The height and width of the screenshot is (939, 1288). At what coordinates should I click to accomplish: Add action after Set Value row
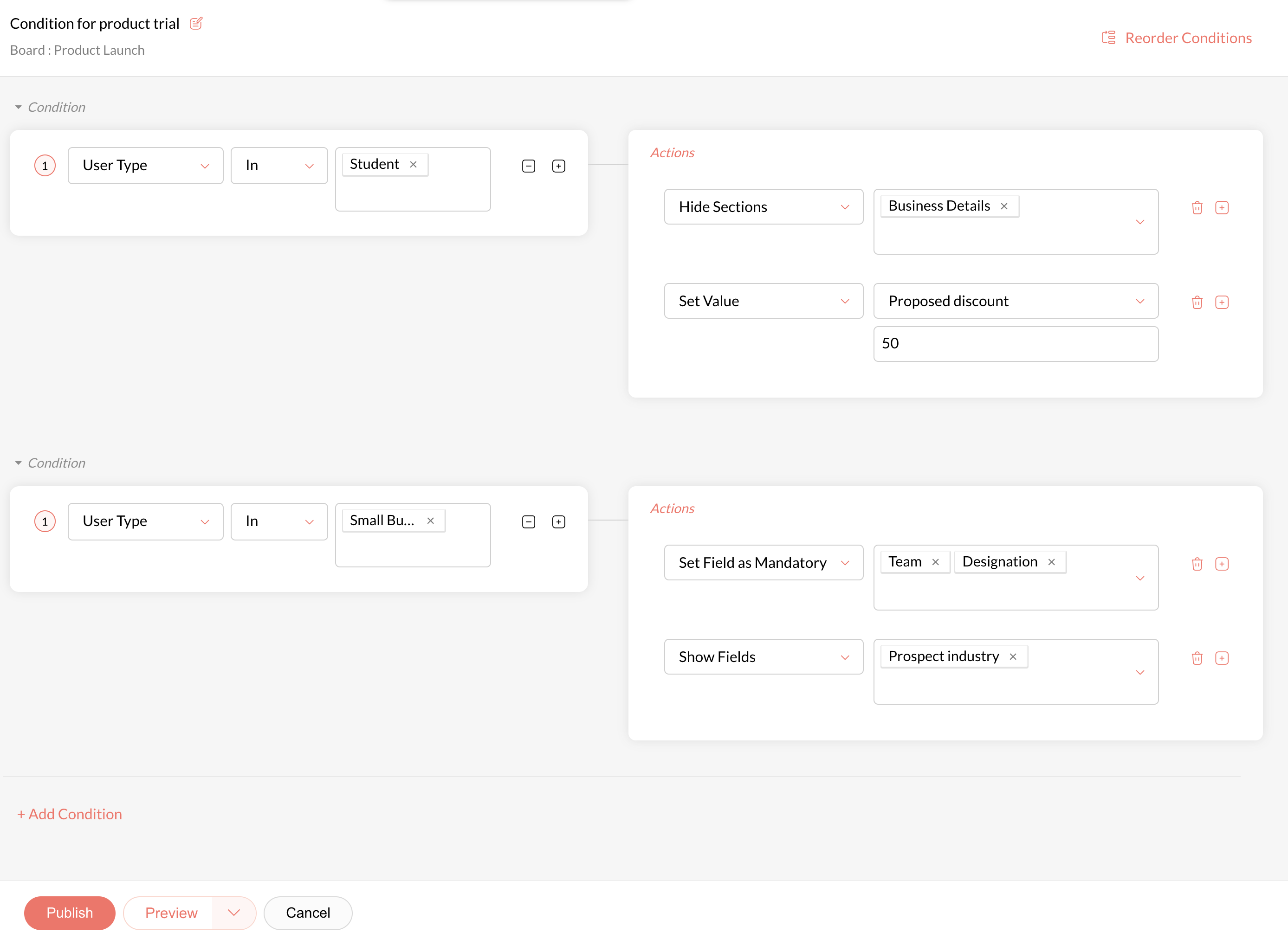tap(1222, 302)
